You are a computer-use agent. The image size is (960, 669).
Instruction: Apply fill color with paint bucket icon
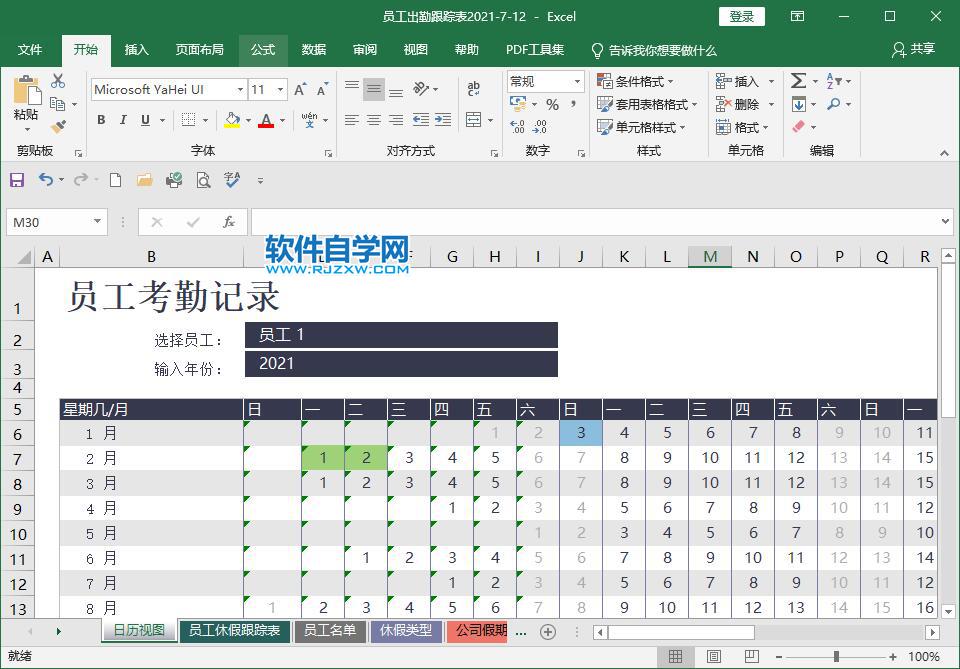coord(232,119)
